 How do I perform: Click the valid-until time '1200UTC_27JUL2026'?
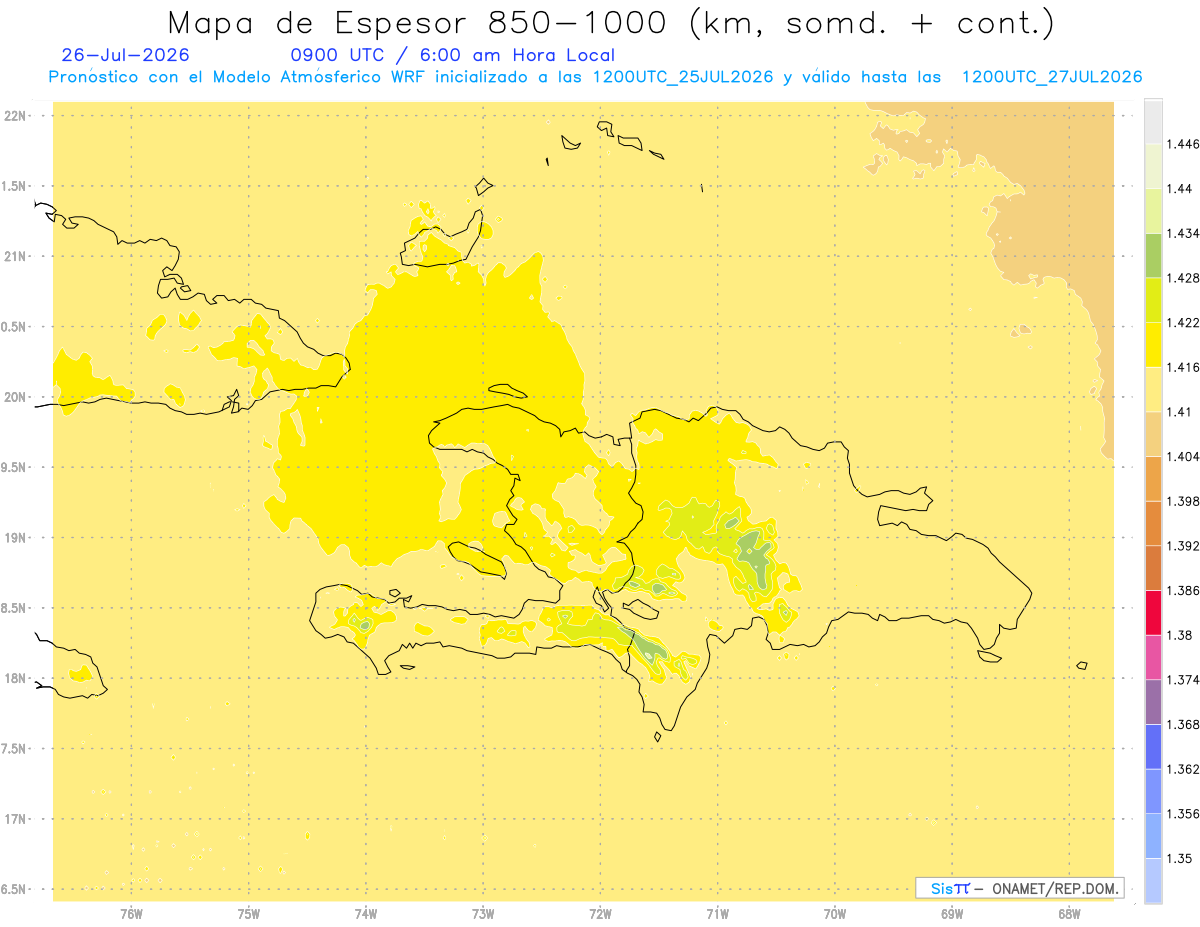click(1052, 77)
